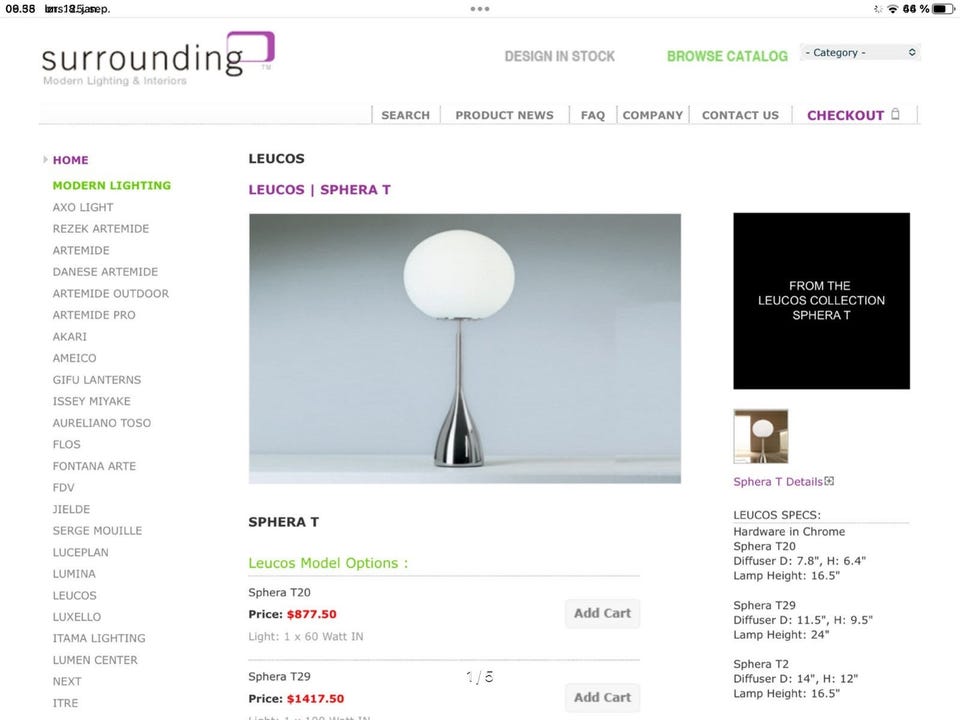Add Sphera T29 to cart

(x=602, y=697)
